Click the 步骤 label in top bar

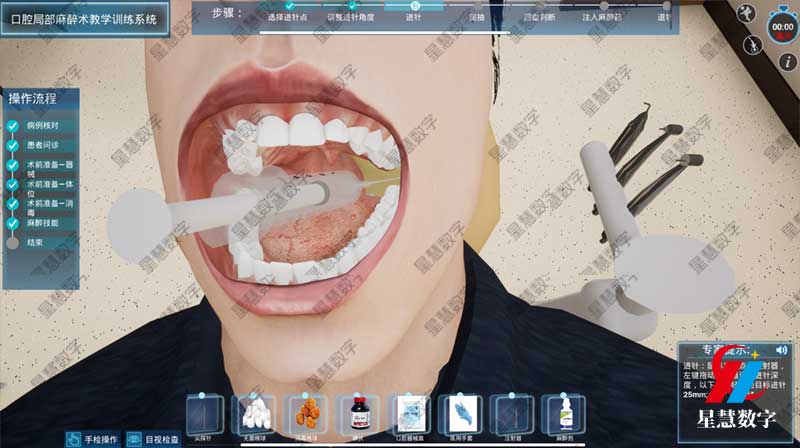227,13
